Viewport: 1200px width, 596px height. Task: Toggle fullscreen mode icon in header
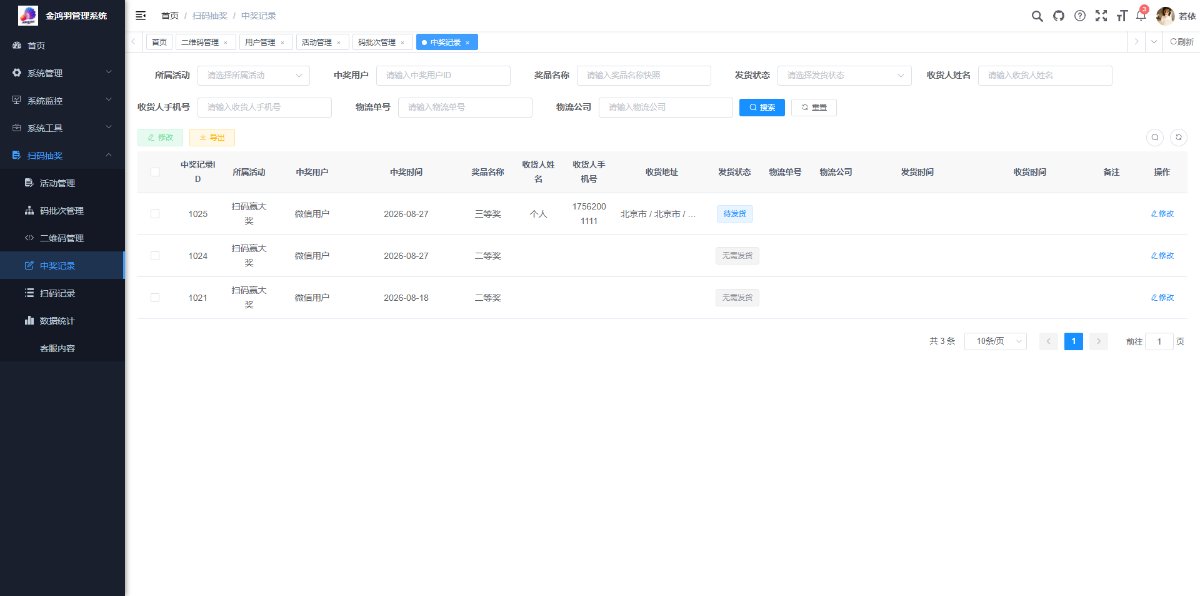click(1101, 15)
